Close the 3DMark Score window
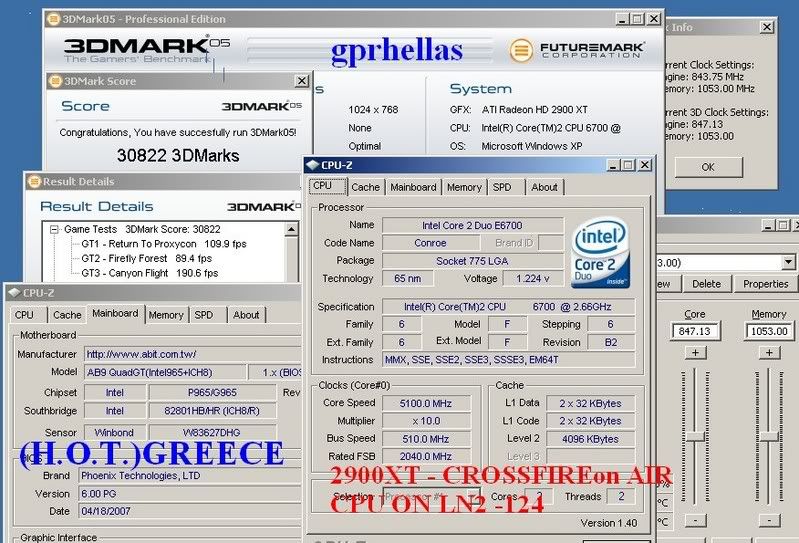The image size is (799, 543). pos(302,81)
